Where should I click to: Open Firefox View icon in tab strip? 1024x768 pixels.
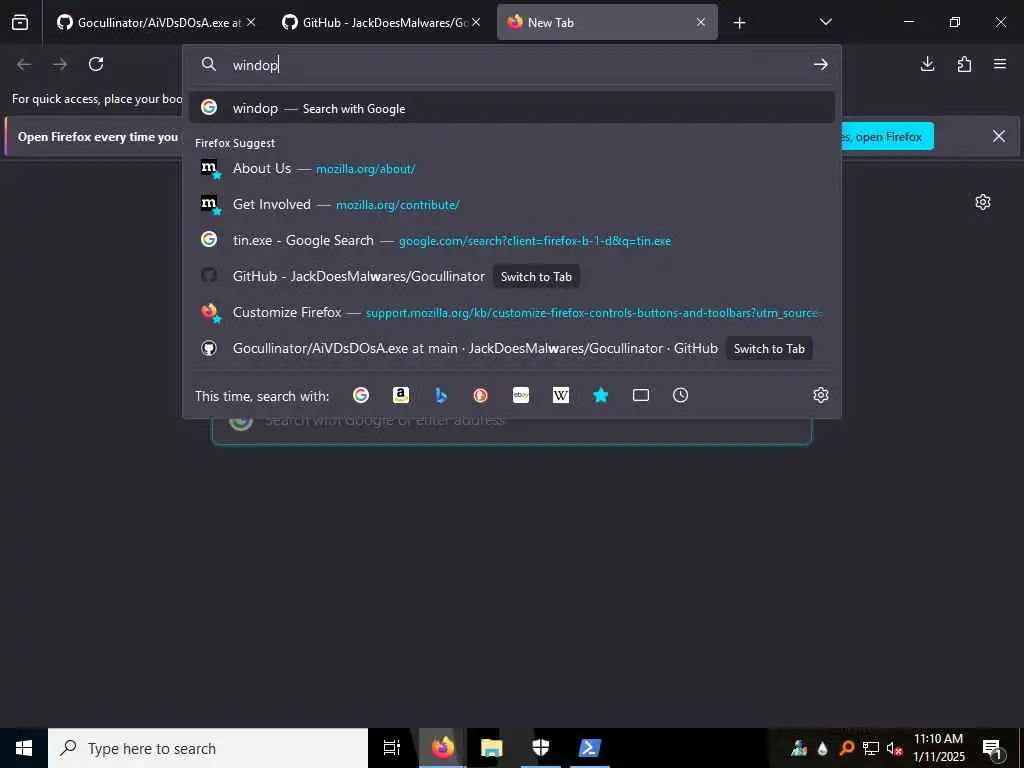pos(20,22)
